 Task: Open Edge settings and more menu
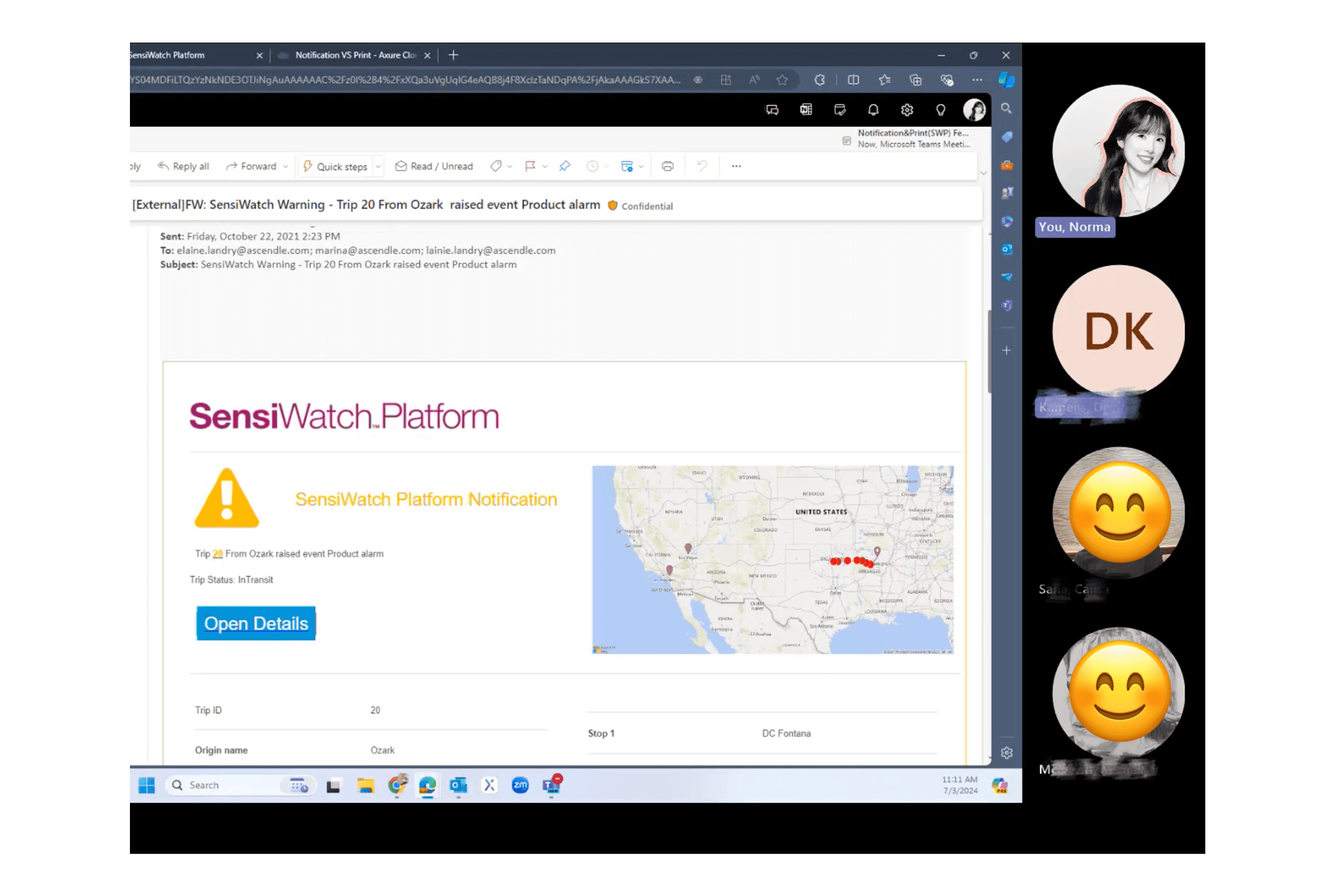click(x=977, y=80)
